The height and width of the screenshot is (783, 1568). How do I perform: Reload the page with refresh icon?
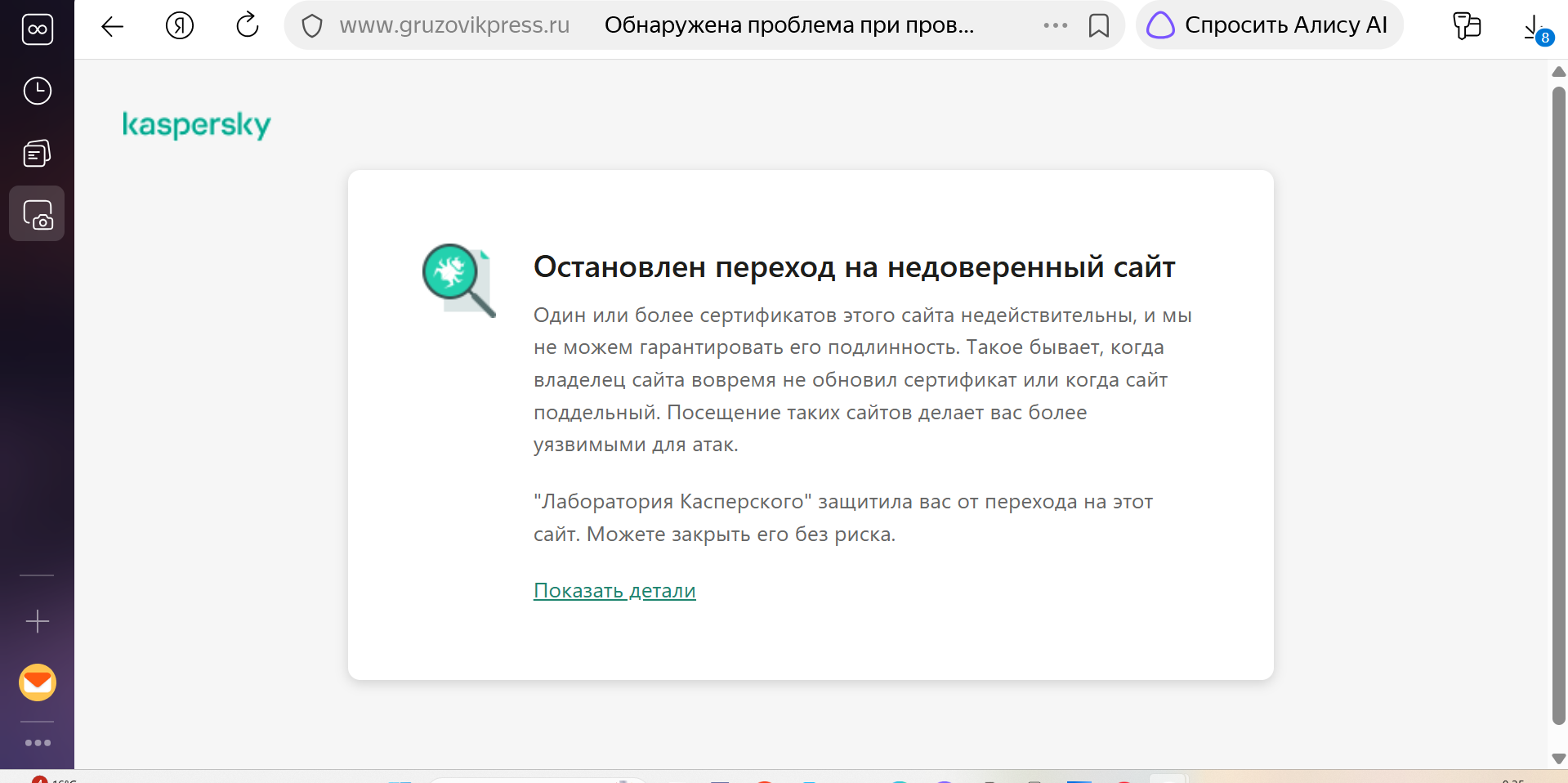tap(247, 26)
